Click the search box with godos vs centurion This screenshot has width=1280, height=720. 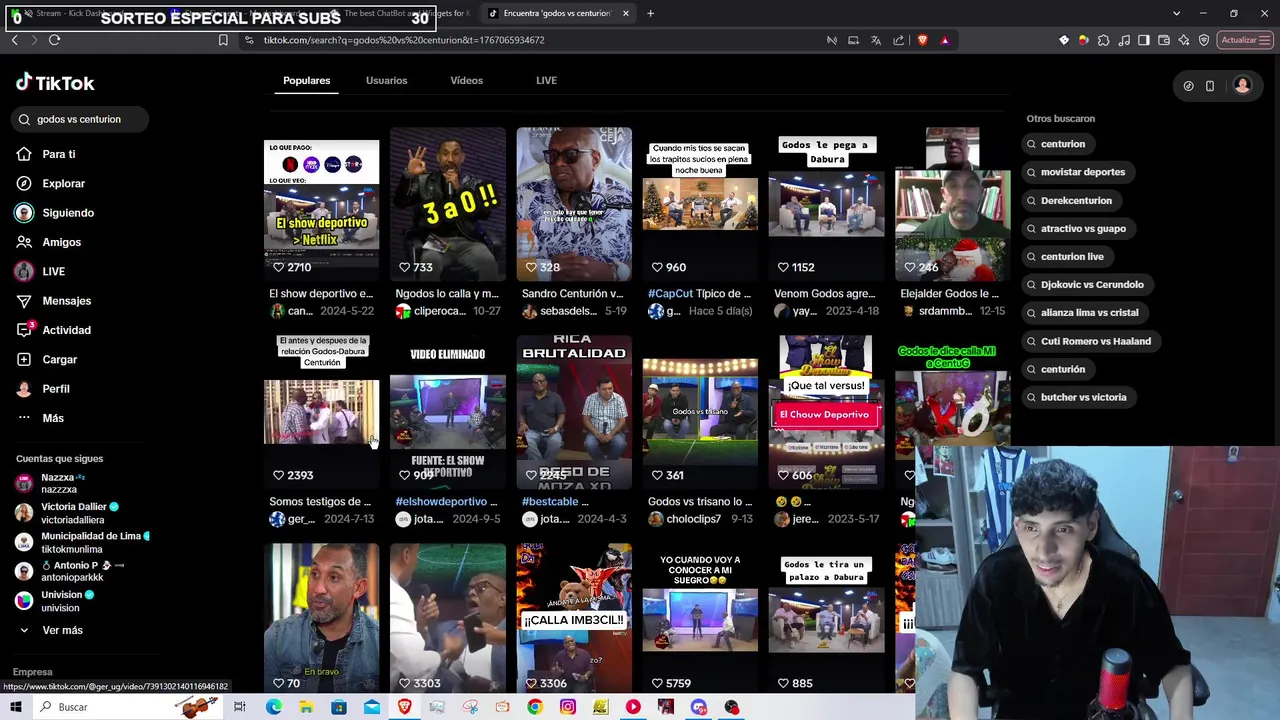(x=81, y=119)
